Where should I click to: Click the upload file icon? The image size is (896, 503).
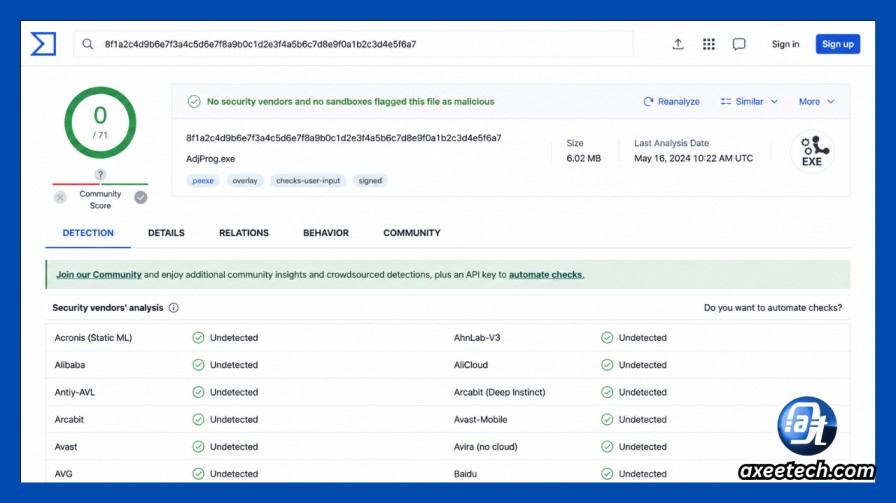(678, 44)
